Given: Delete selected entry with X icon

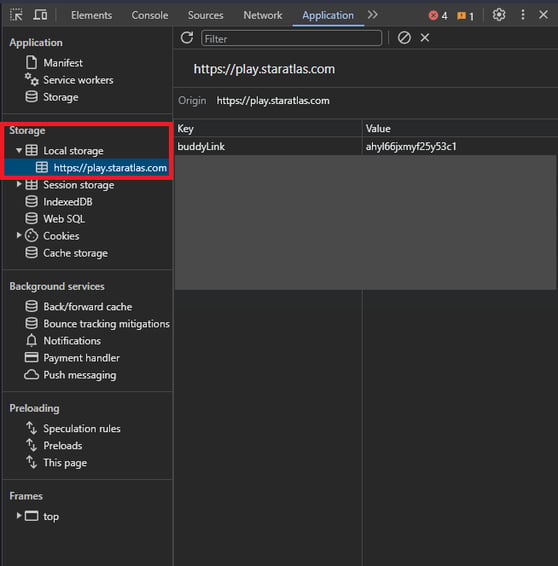Looking at the screenshot, I should (x=425, y=38).
